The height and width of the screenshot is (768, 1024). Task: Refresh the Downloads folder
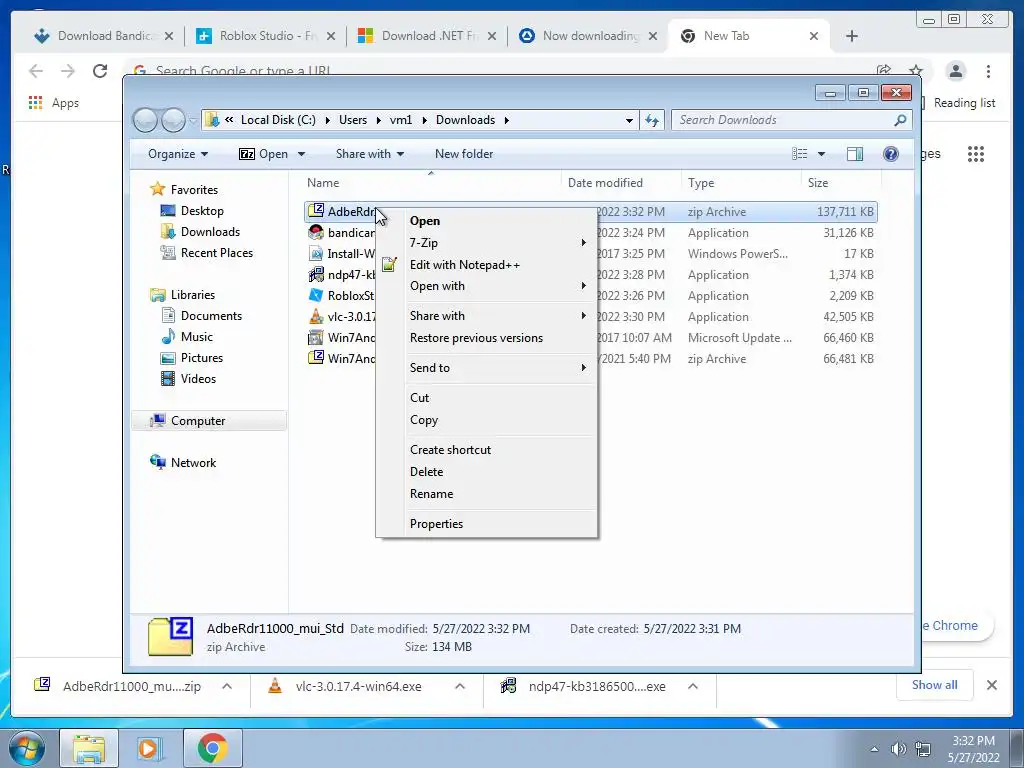pos(652,120)
